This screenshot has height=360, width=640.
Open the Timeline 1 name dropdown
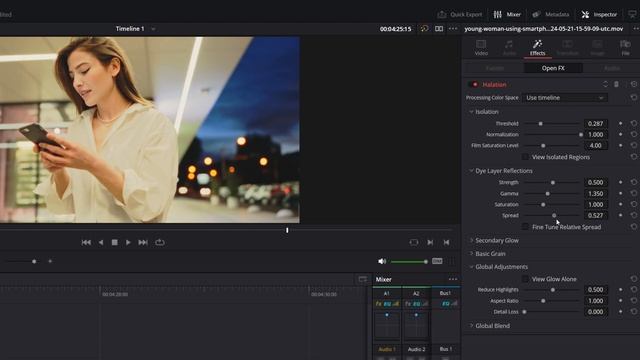coord(153,29)
